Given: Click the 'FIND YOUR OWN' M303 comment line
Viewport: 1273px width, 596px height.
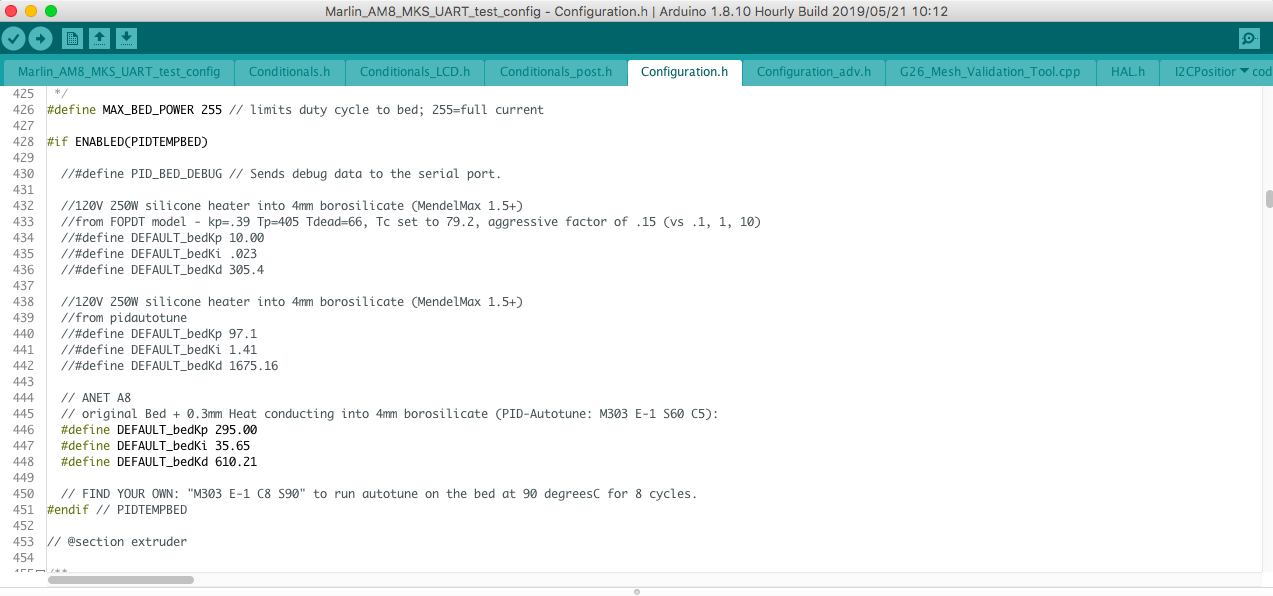Looking at the screenshot, I should pyautogui.click(x=379, y=494).
